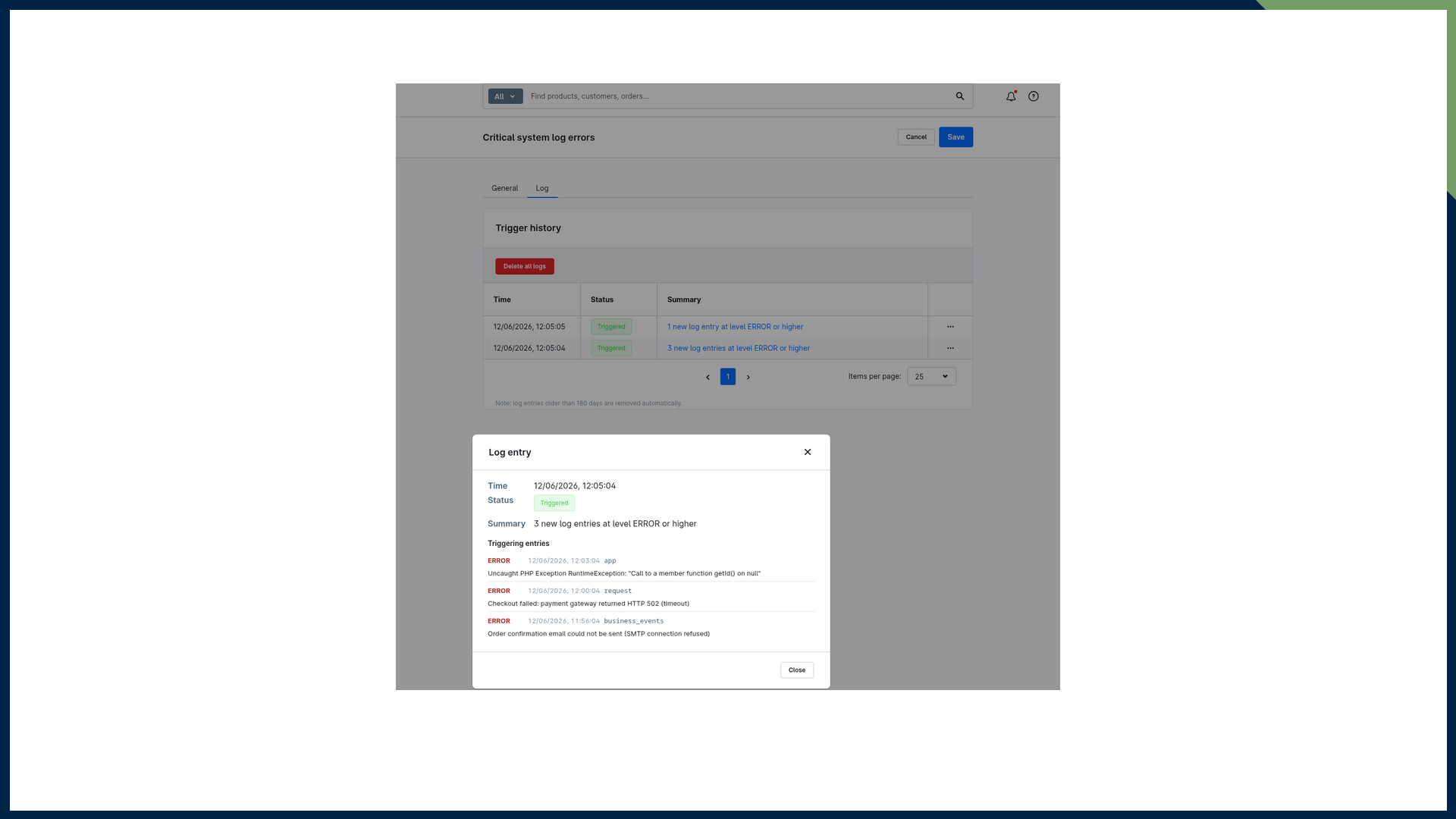Select page 1 in pagination
This screenshot has width=1456, height=819.
pos(728,377)
